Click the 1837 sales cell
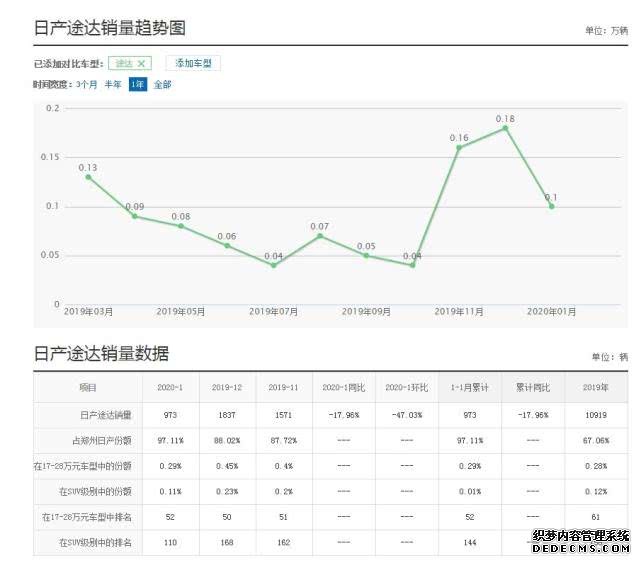 pyautogui.click(x=227, y=415)
